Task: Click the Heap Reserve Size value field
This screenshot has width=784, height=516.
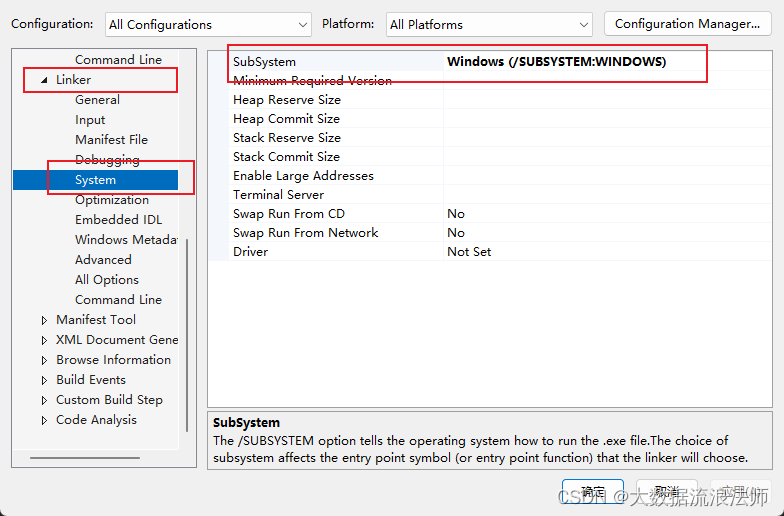Action: coord(607,100)
